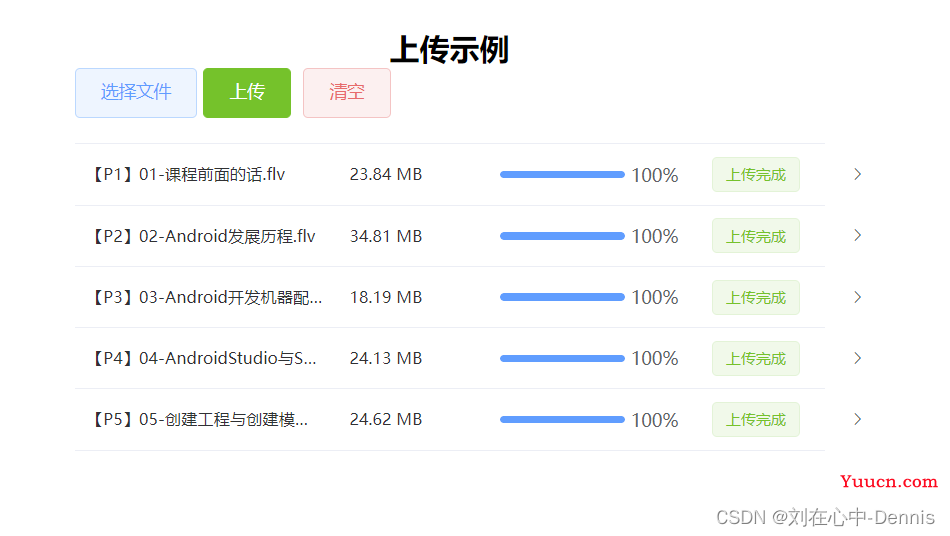950x536 pixels.
Task: Click 上传完成 tag for P3 file
Action: point(756,297)
